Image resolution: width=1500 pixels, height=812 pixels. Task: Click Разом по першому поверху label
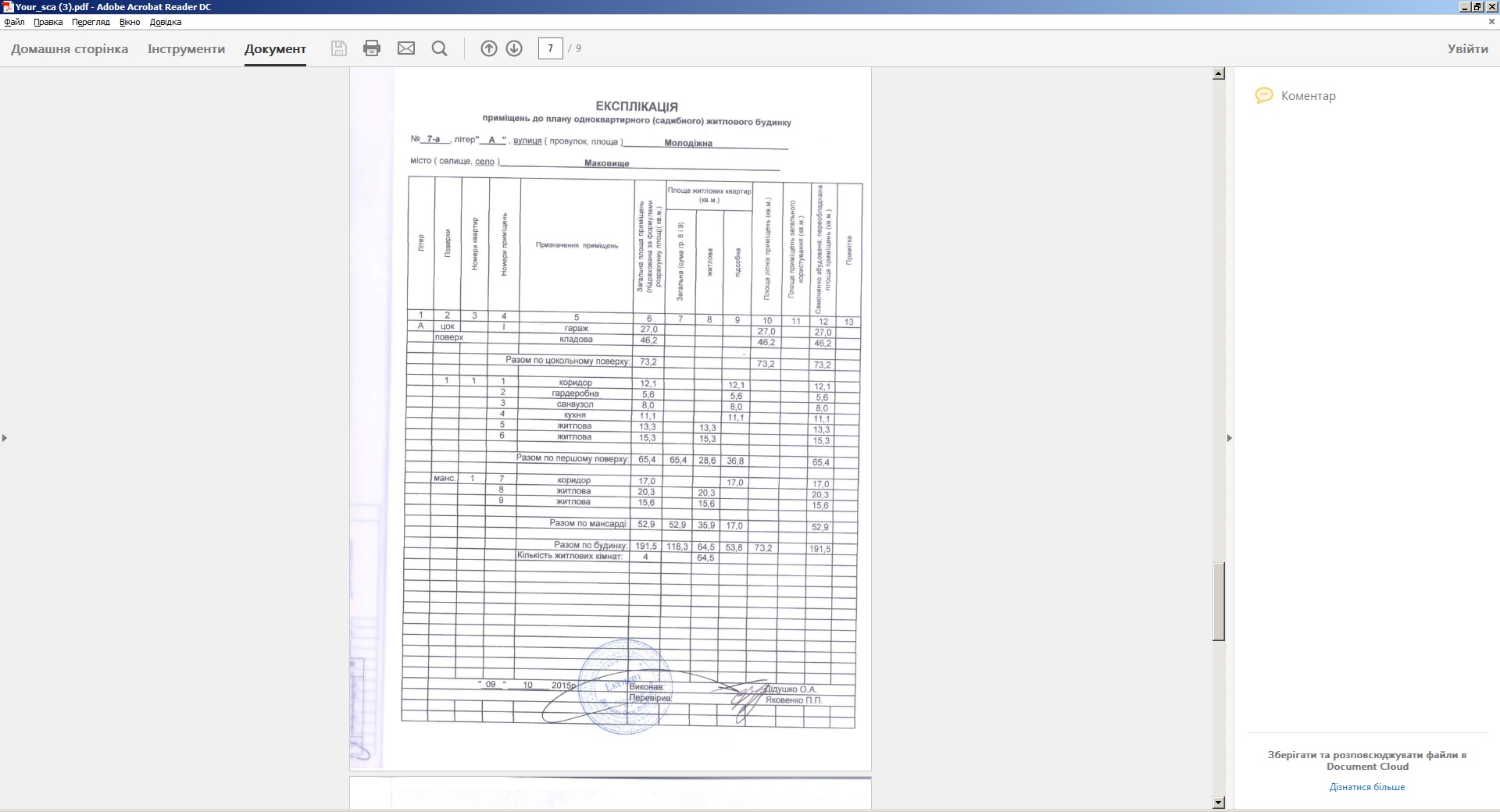[x=572, y=458]
